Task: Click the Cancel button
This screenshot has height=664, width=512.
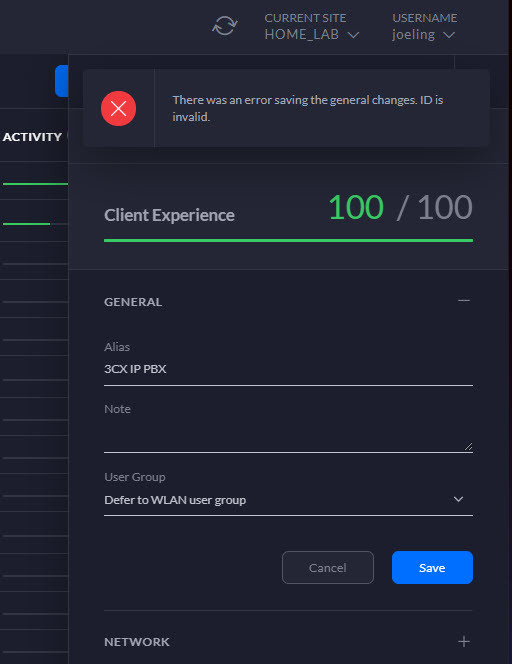Action: 328,567
